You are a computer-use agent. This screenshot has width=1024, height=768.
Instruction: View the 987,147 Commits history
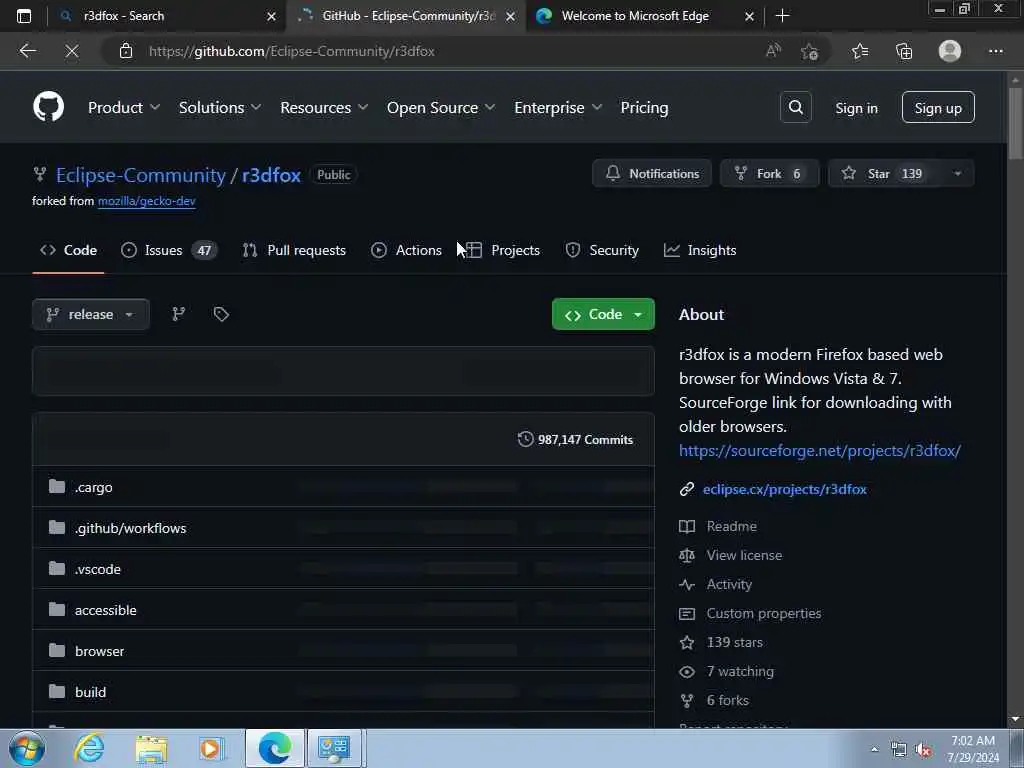click(575, 440)
